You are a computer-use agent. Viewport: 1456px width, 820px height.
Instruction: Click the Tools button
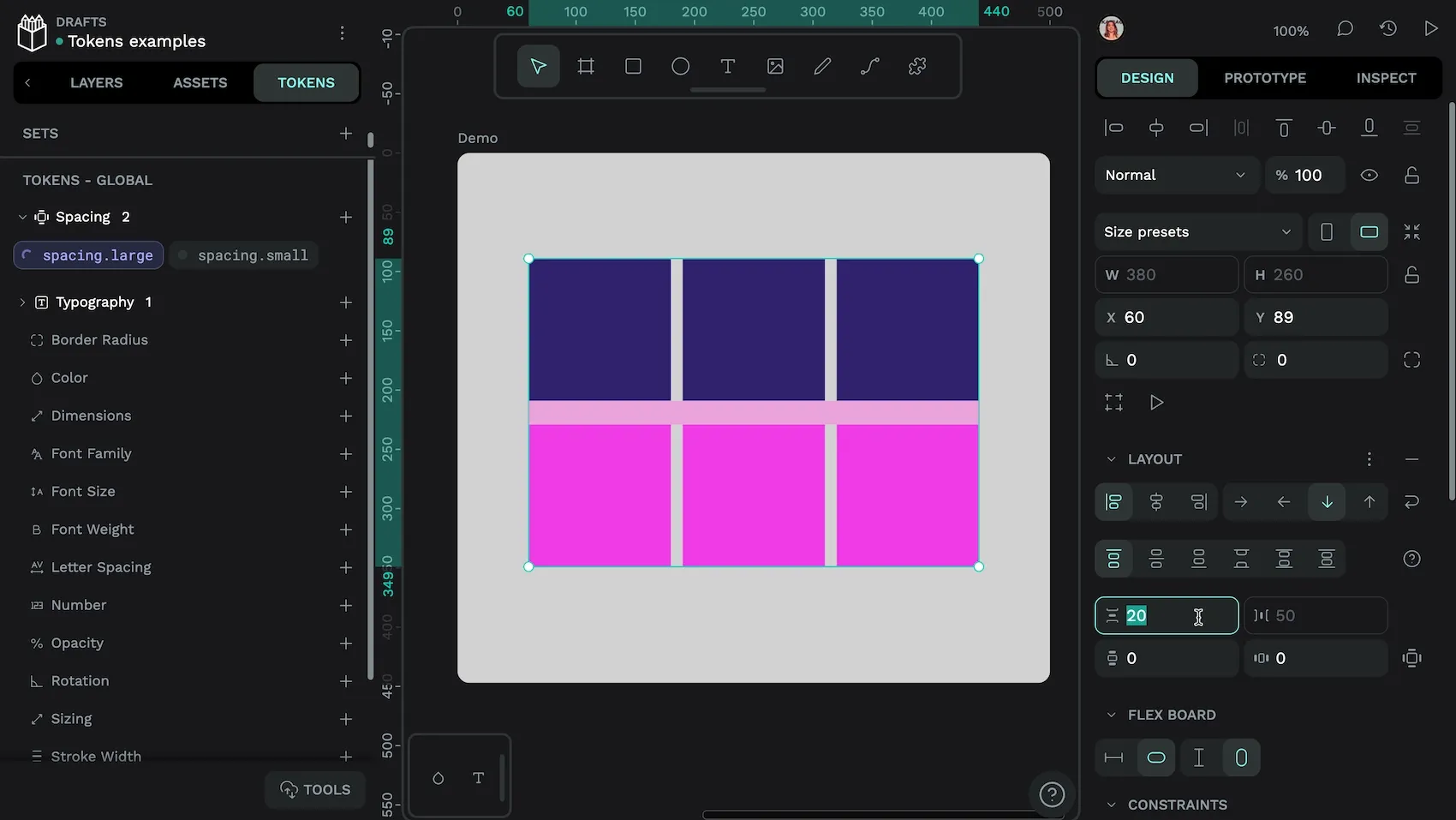[x=314, y=789]
